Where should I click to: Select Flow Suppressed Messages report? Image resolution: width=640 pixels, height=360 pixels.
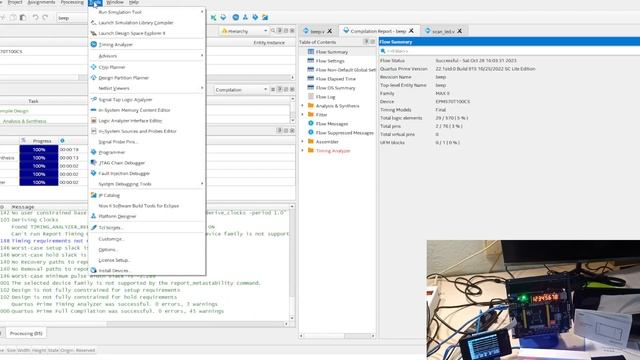(344, 133)
